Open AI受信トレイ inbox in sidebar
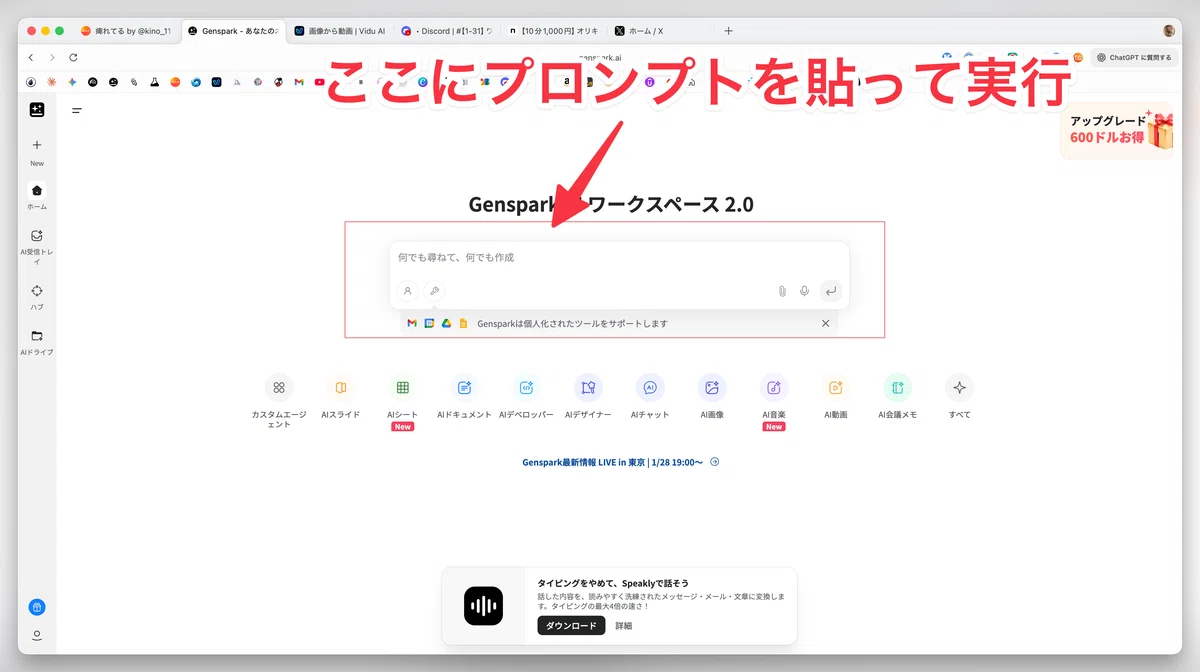1200x672 pixels. coord(37,236)
